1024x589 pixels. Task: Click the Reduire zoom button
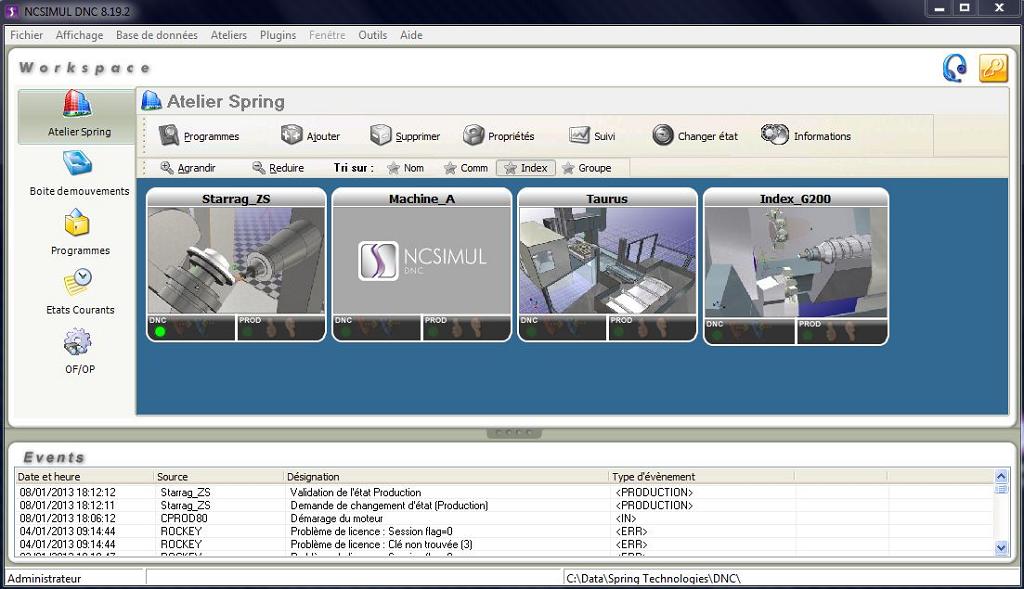tap(278, 168)
